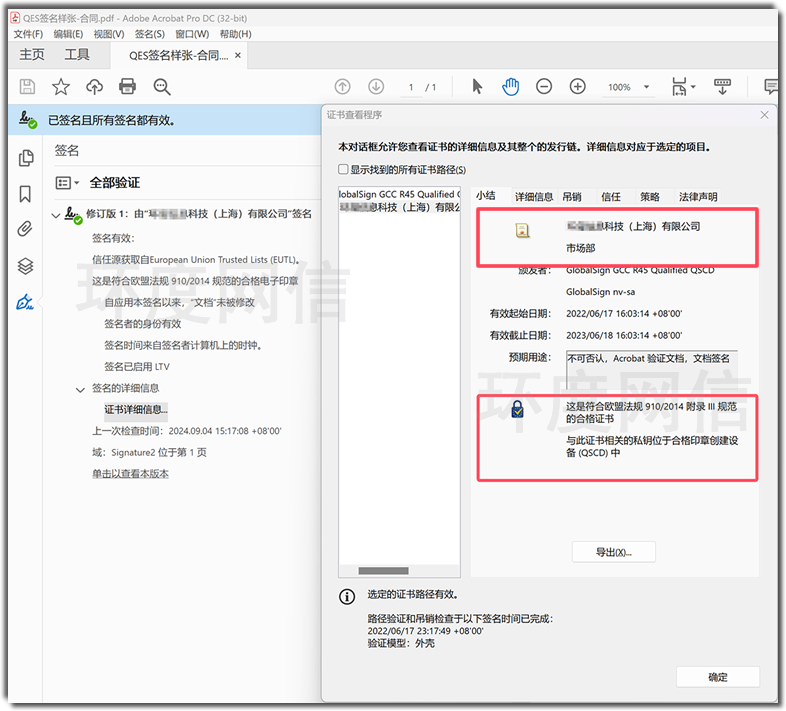This screenshot has height=711, width=786.
Task: Select the 吊销 certificate tab
Action: [x=572, y=197]
